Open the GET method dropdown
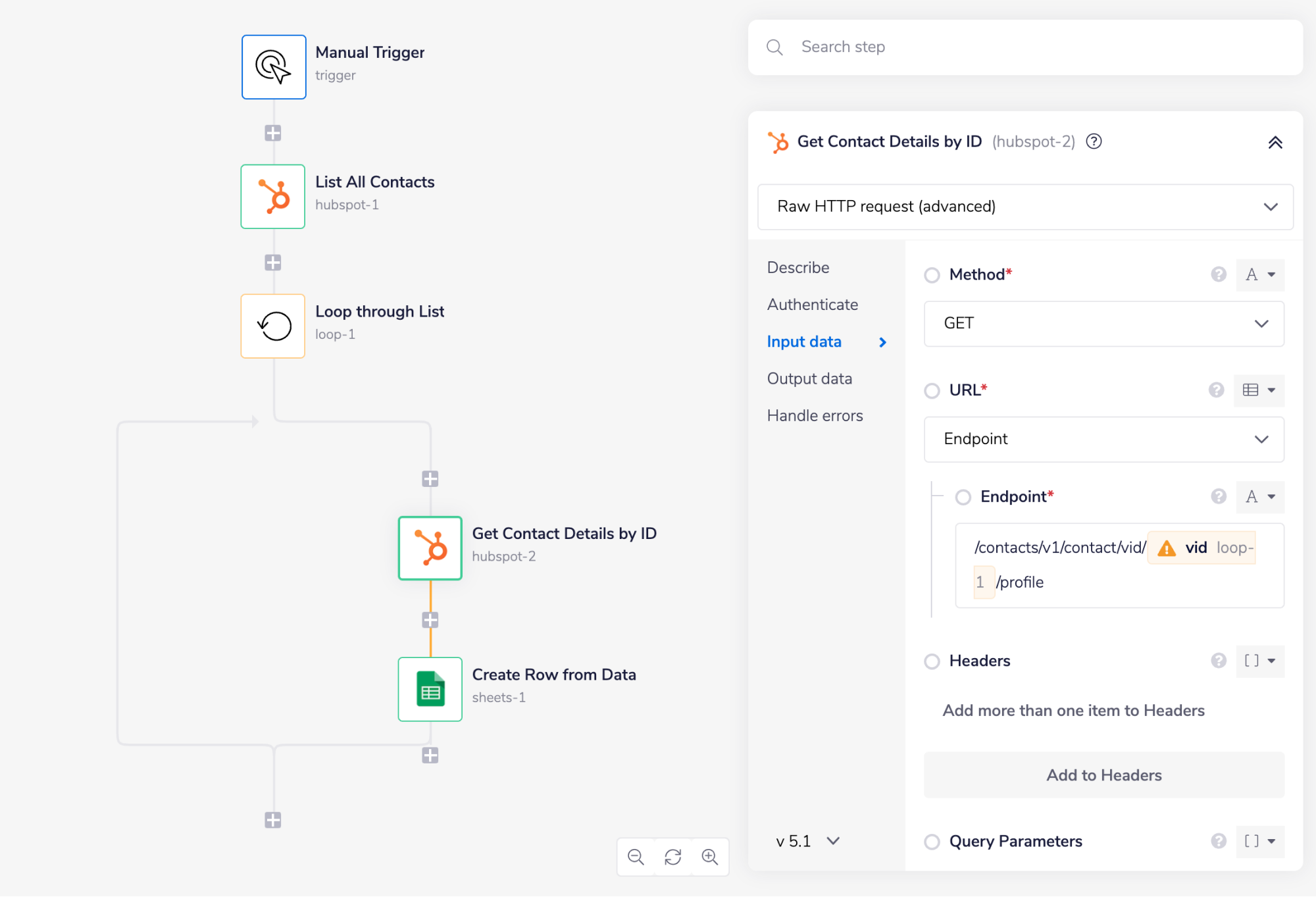This screenshot has height=897, width=1316. click(x=1103, y=323)
